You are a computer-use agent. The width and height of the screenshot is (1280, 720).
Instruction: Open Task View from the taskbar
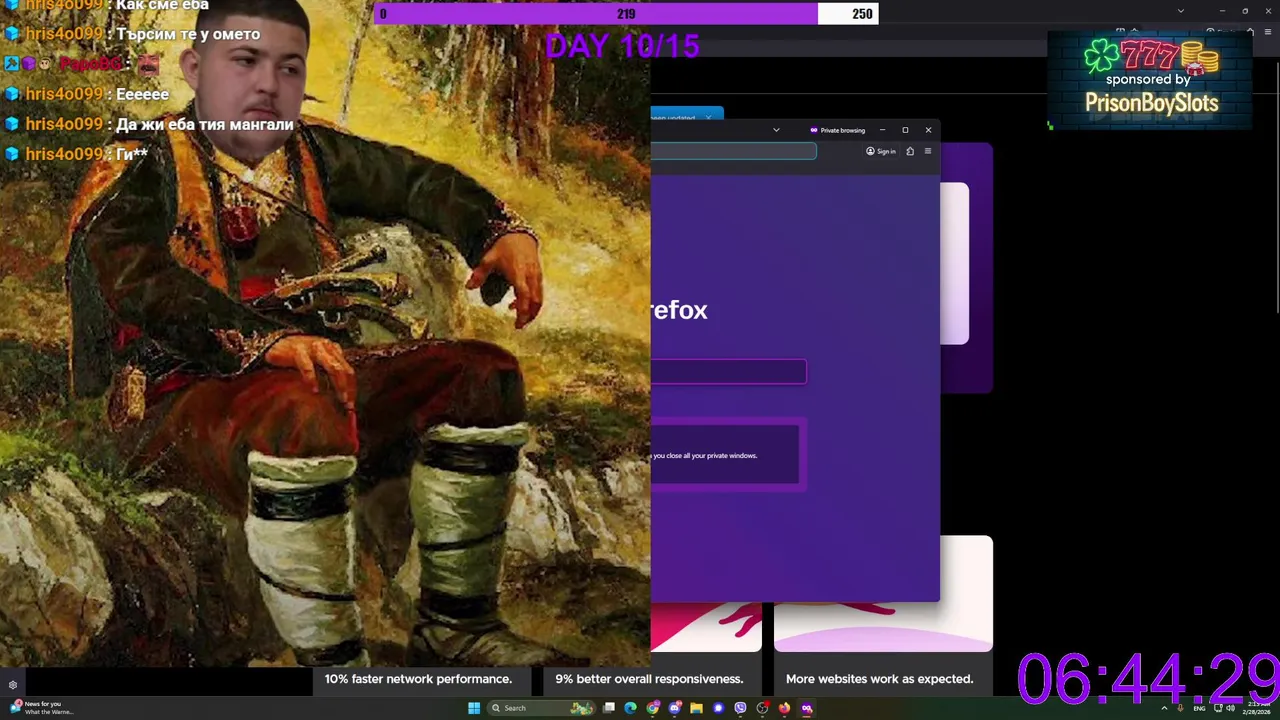tap(609, 708)
